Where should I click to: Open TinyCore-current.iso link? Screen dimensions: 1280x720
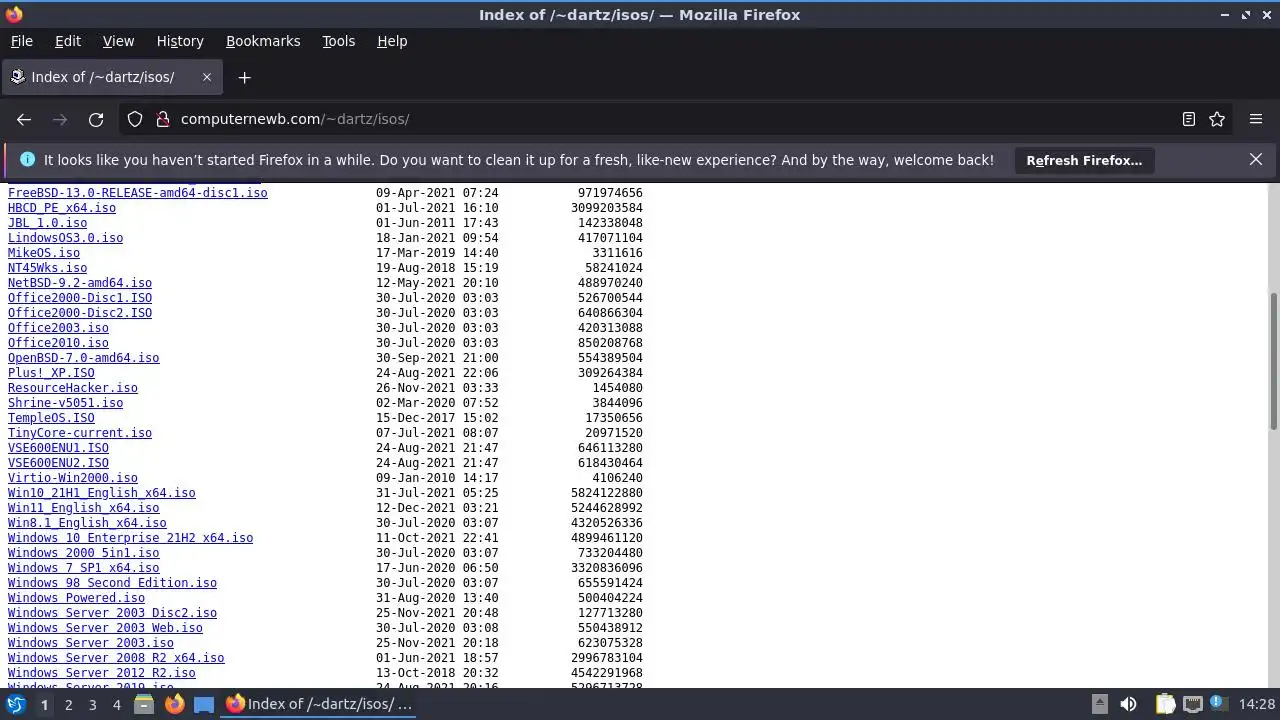[80, 433]
